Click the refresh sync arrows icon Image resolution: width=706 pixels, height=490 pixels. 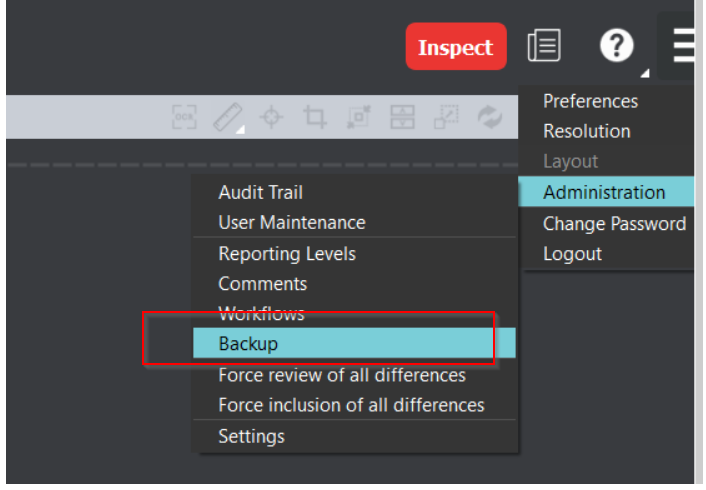(489, 117)
